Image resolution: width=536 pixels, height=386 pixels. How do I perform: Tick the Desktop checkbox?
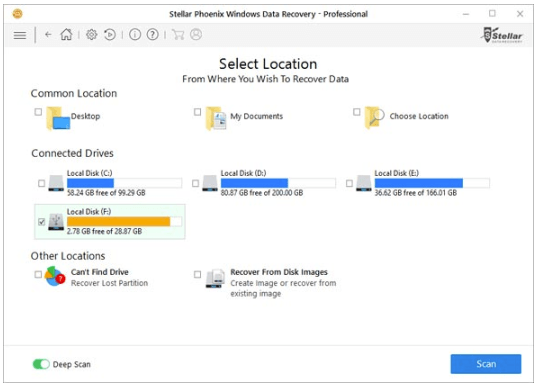tap(38, 112)
